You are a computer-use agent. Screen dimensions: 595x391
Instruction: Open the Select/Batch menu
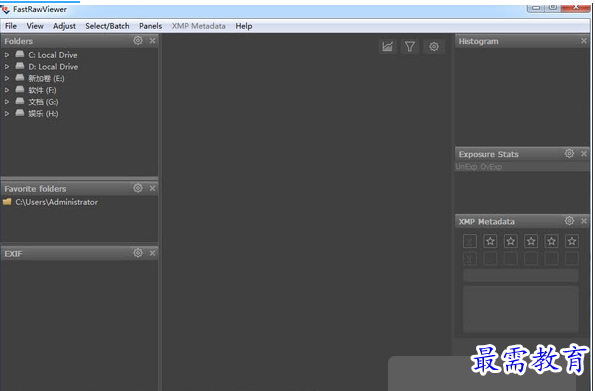tap(107, 26)
